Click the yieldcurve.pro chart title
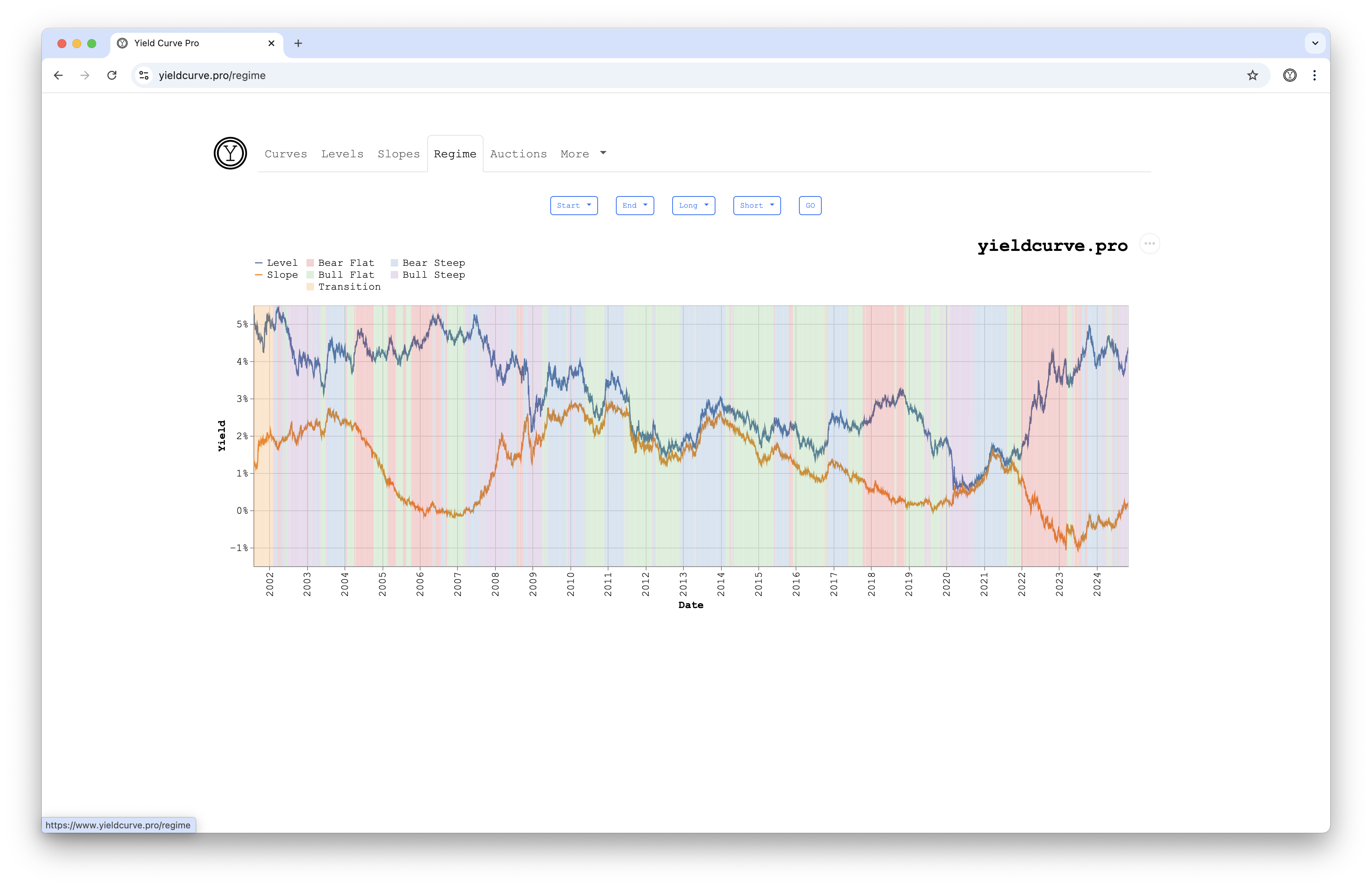This screenshot has width=1372, height=888. (x=1052, y=245)
